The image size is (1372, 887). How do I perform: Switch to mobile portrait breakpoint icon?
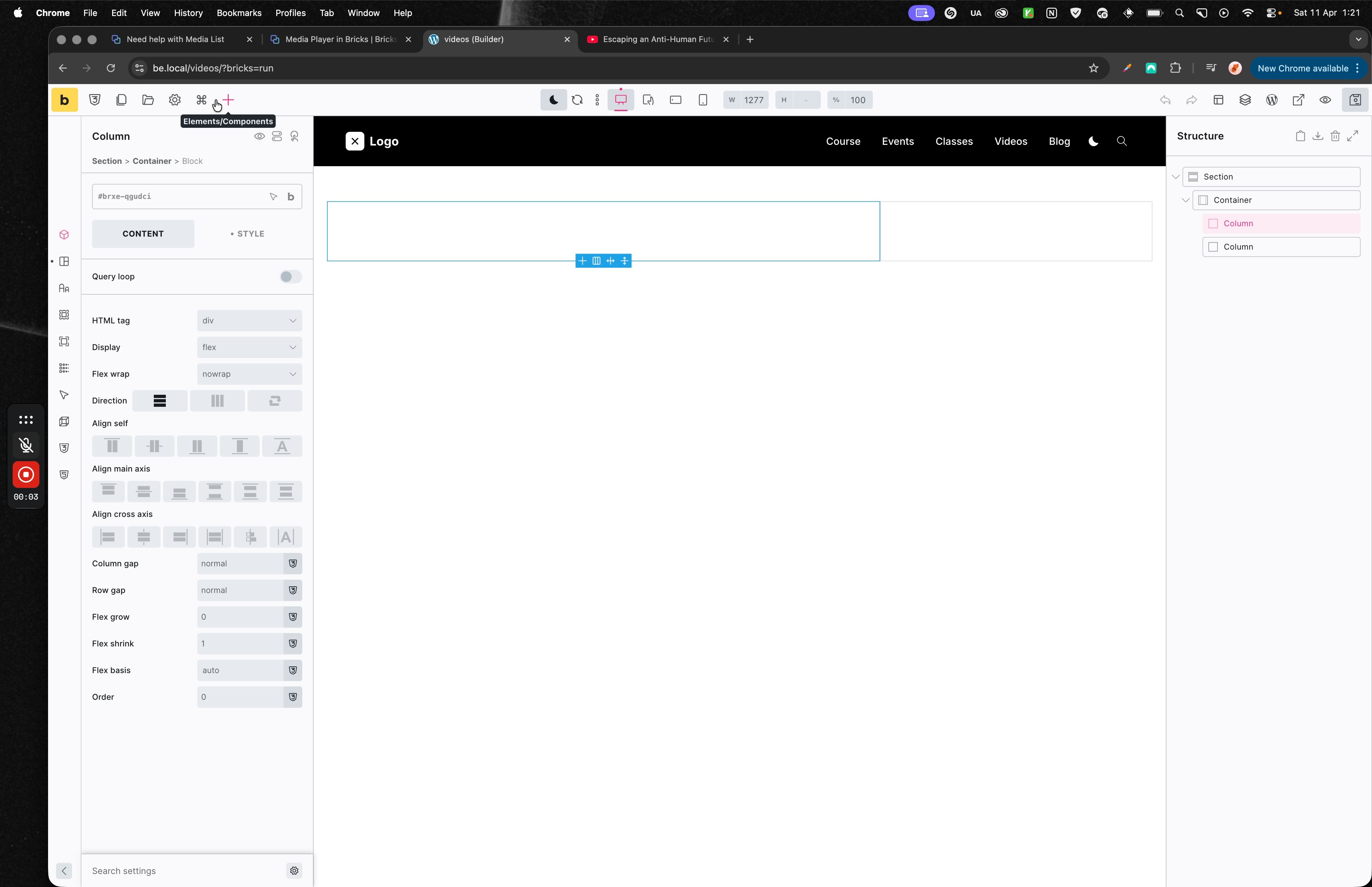click(702, 100)
